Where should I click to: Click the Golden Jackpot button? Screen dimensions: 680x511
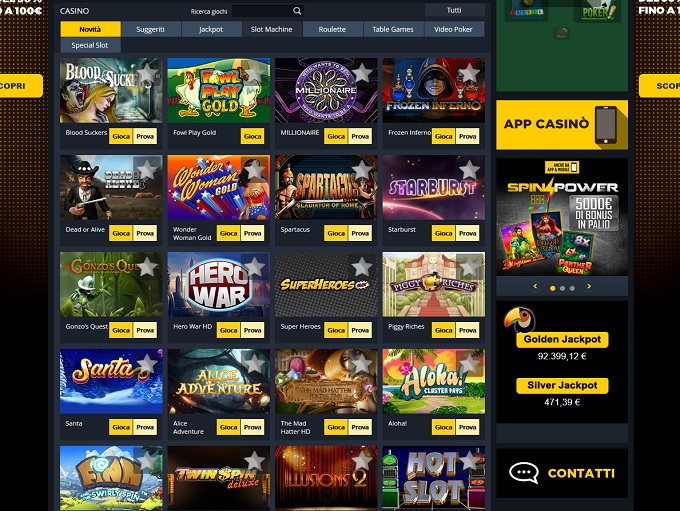click(562, 339)
